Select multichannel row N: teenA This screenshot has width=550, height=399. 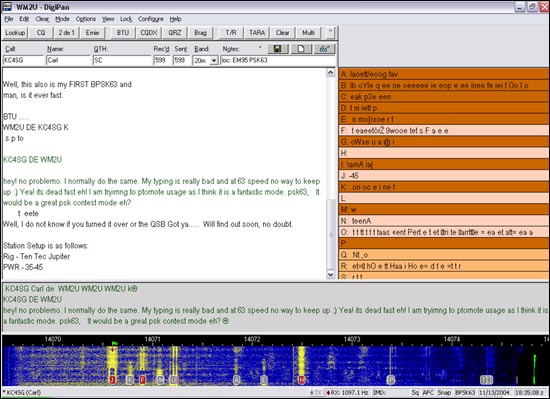tap(444, 221)
